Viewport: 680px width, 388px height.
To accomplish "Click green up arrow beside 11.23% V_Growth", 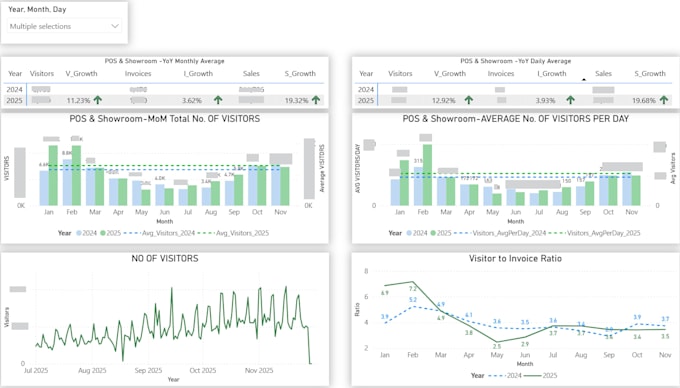I will (98, 100).
